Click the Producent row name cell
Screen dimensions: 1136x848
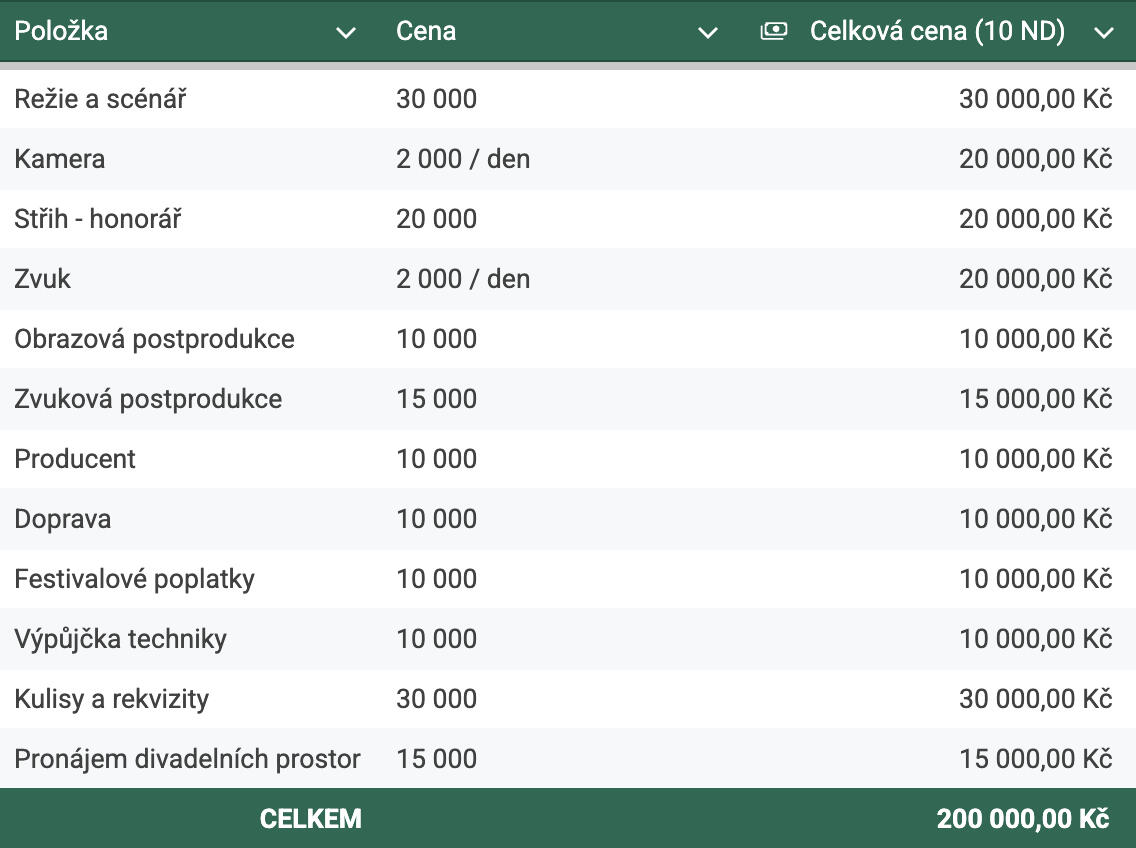75,459
